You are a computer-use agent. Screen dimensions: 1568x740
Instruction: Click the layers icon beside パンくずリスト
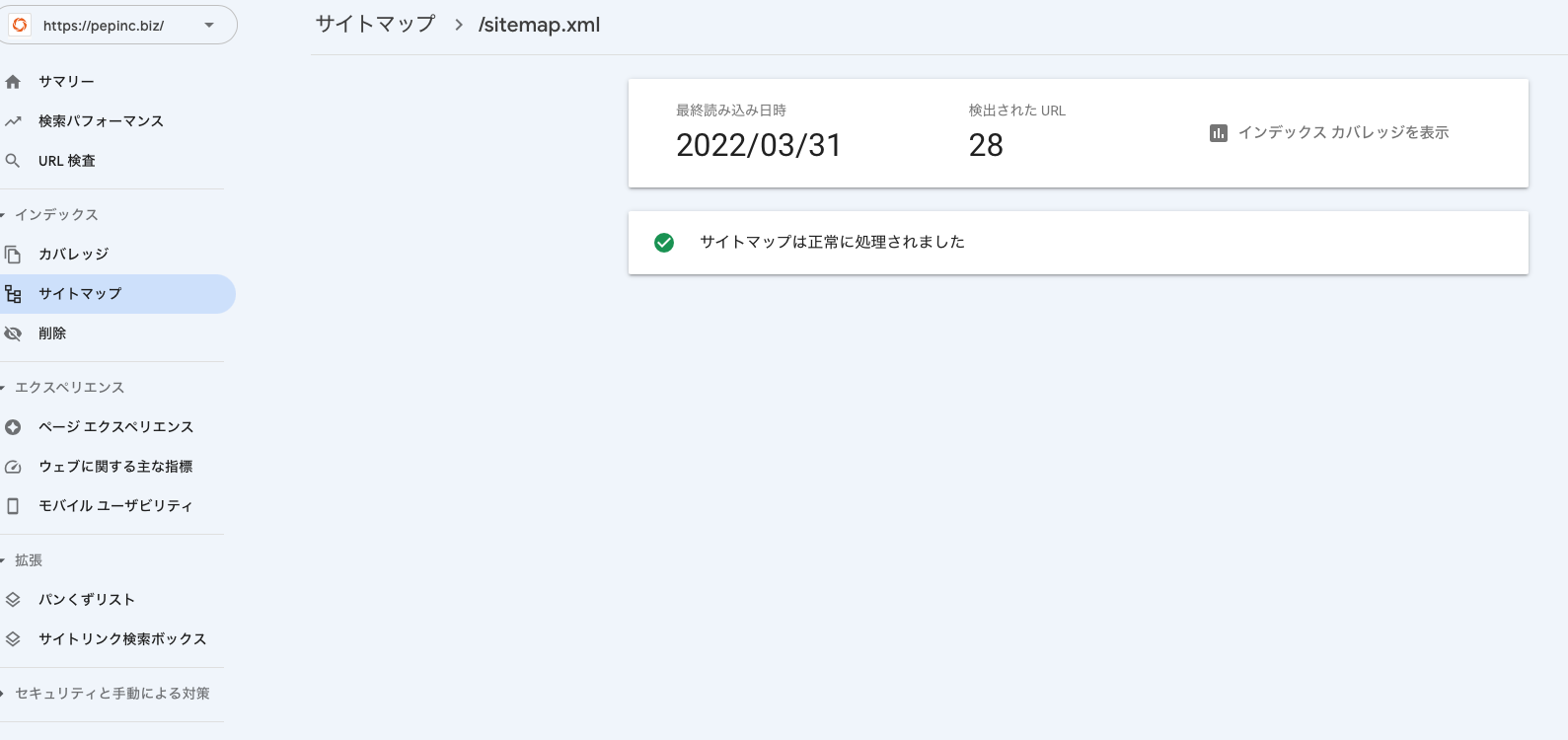[13, 600]
